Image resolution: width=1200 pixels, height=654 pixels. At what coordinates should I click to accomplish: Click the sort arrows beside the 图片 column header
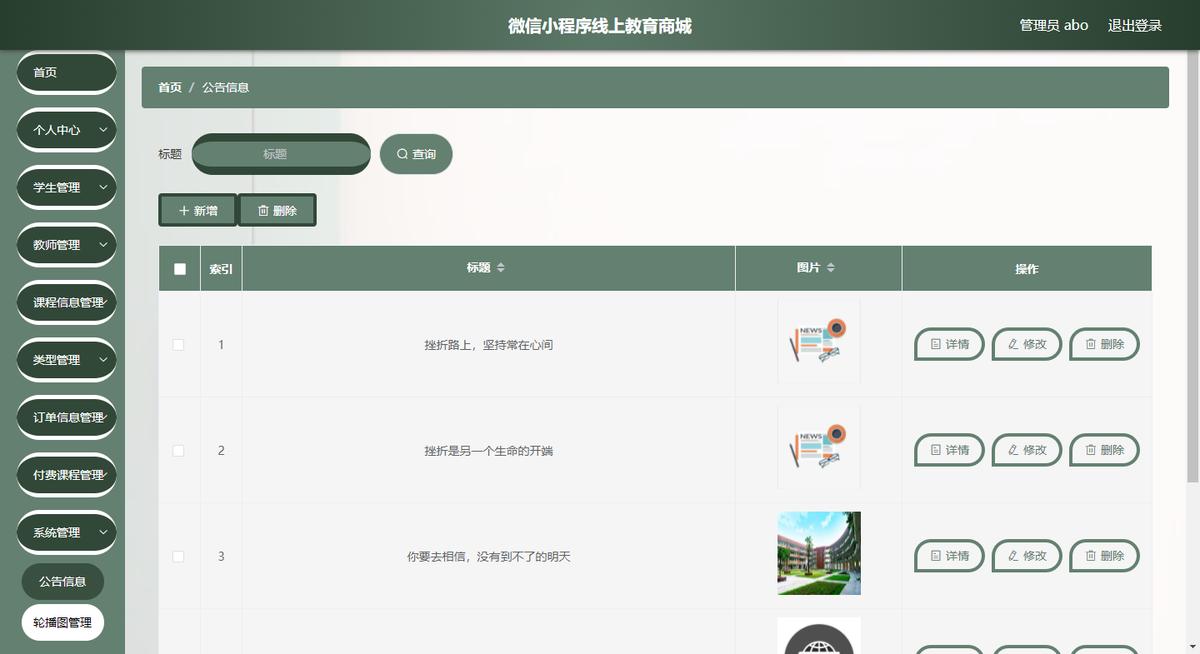pyautogui.click(x=834, y=267)
